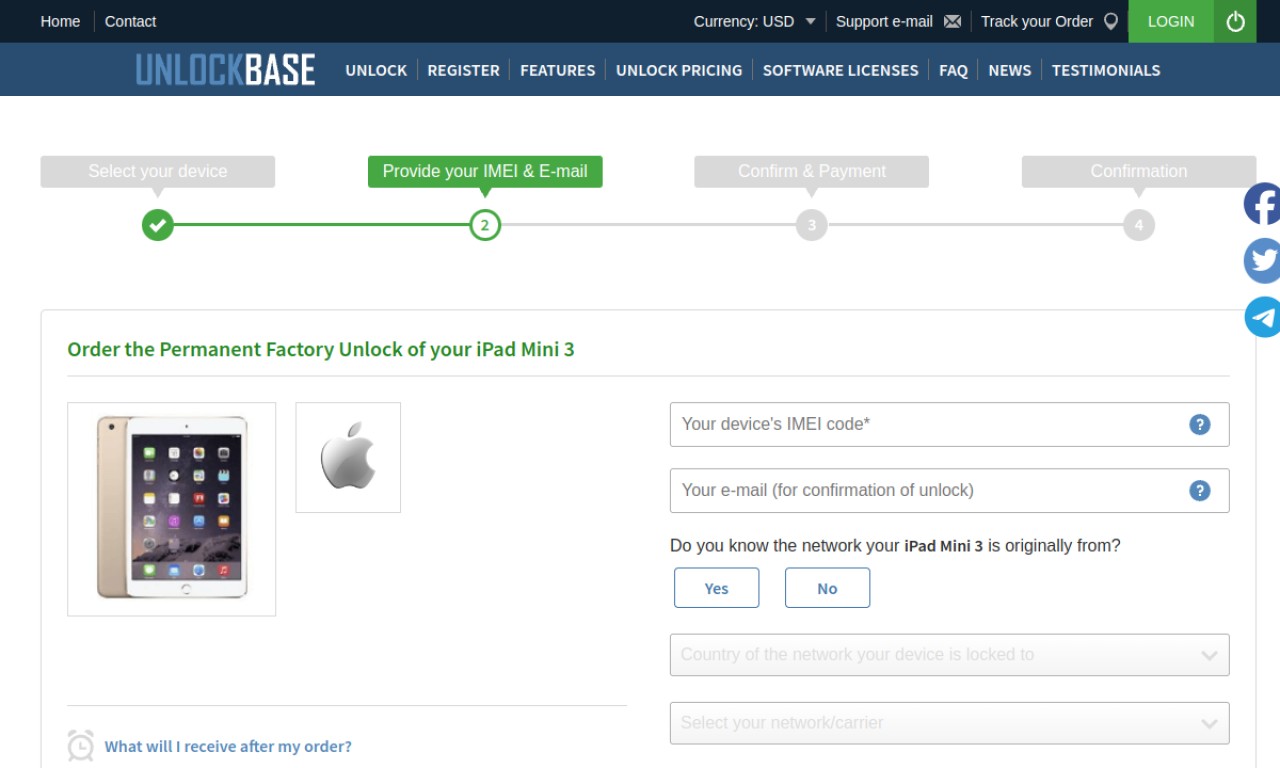Choose Yes for knowing original network

716,588
